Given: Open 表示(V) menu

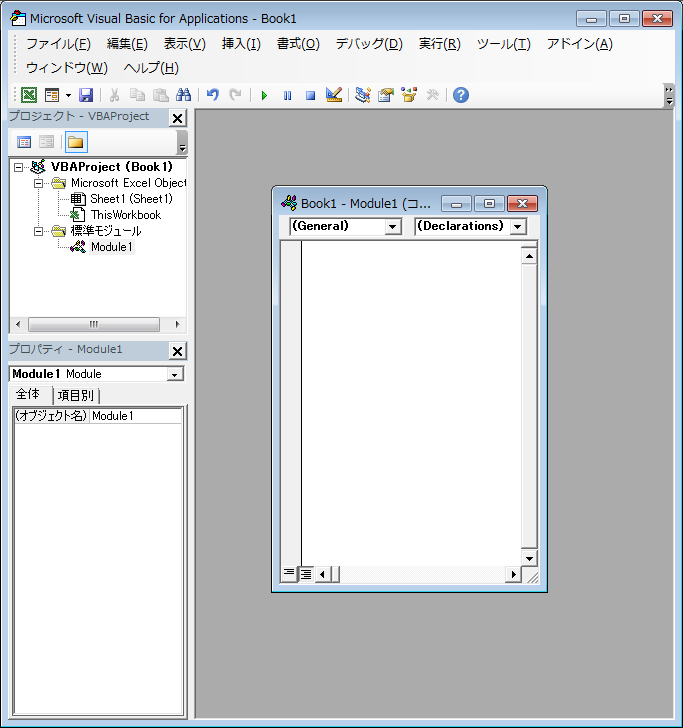Looking at the screenshot, I should click(x=184, y=44).
